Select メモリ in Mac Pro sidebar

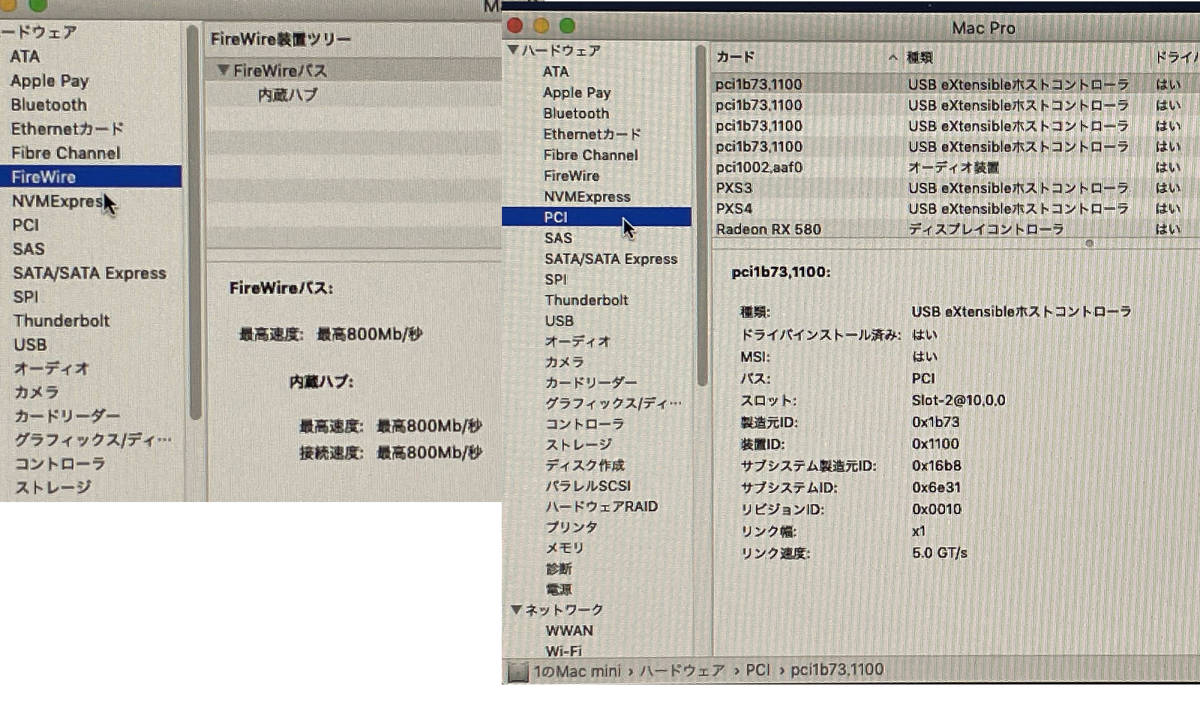point(565,548)
